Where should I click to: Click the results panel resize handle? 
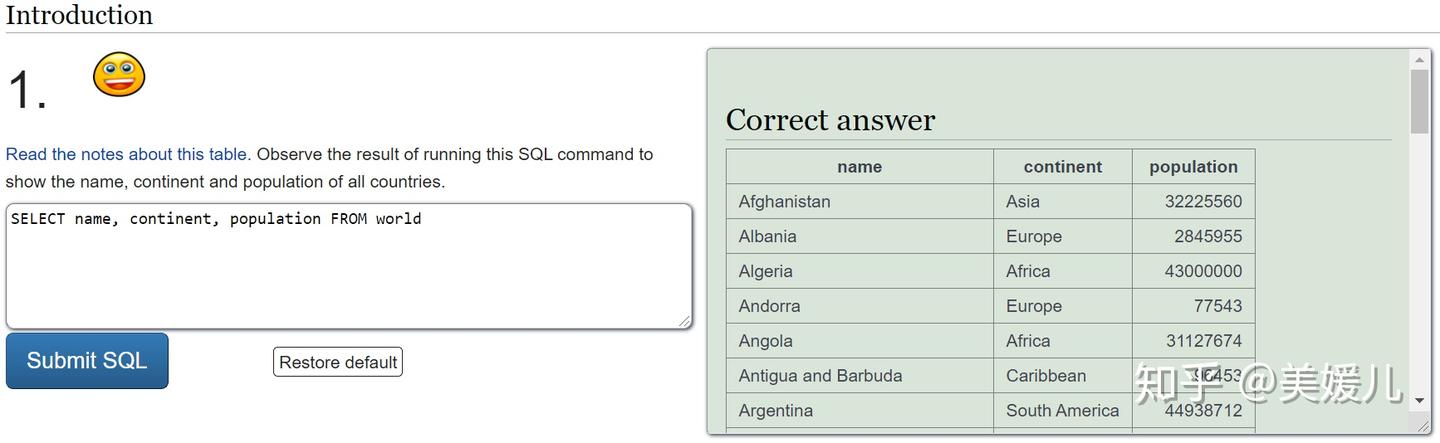point(1422,426)
